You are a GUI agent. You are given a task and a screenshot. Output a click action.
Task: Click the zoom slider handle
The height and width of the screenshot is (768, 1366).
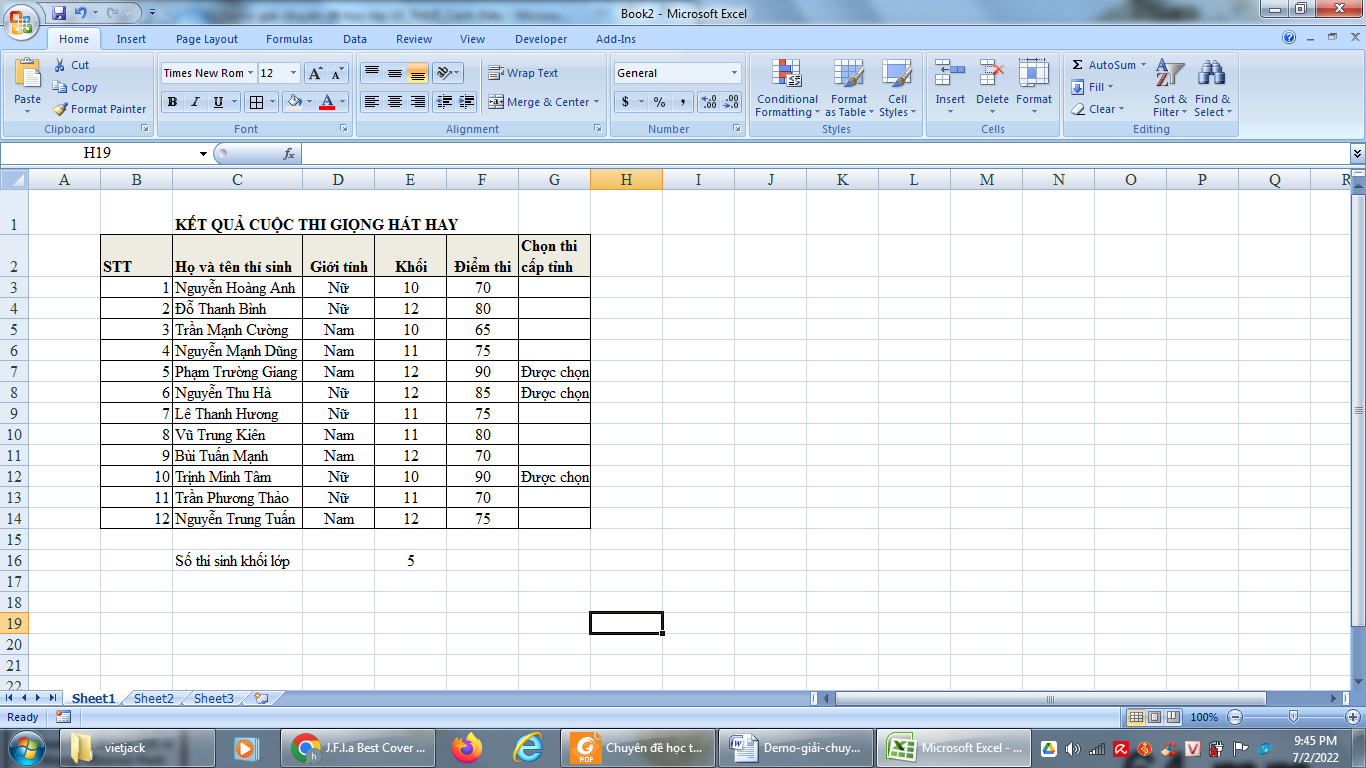pyautogui.click(x=1293, y=717)
